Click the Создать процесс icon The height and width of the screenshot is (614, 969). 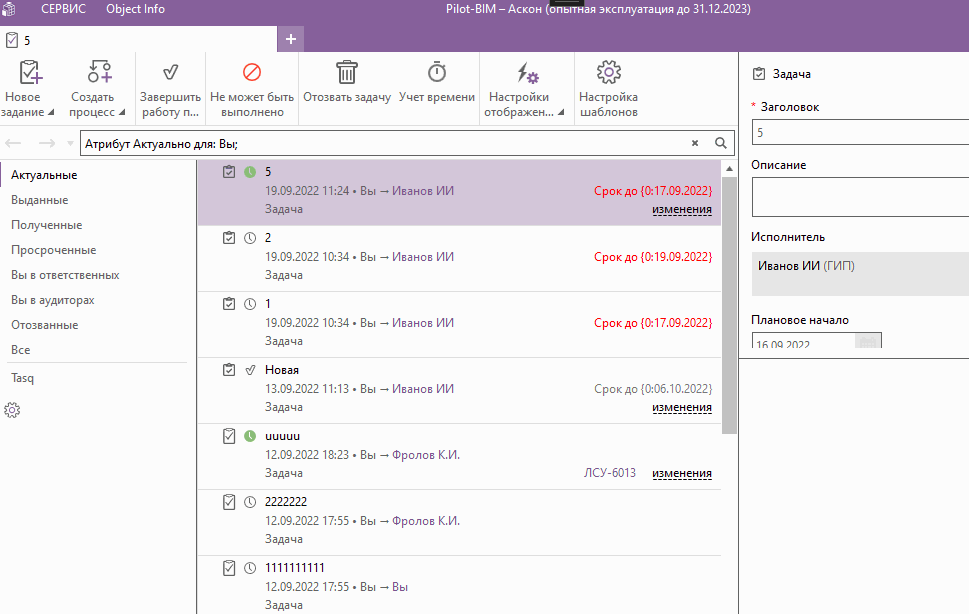[98, 73]
